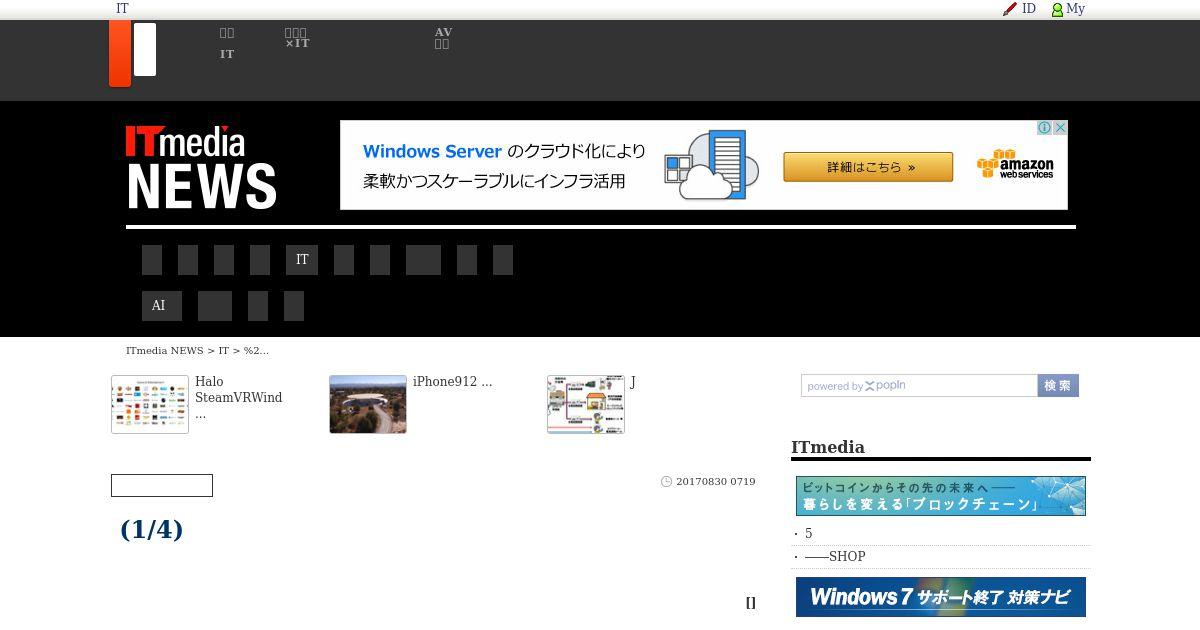This screenshot has height=630, width=1200.
Task: Go to the ITmedia NEWS logo home
Action: coord(201,167)
